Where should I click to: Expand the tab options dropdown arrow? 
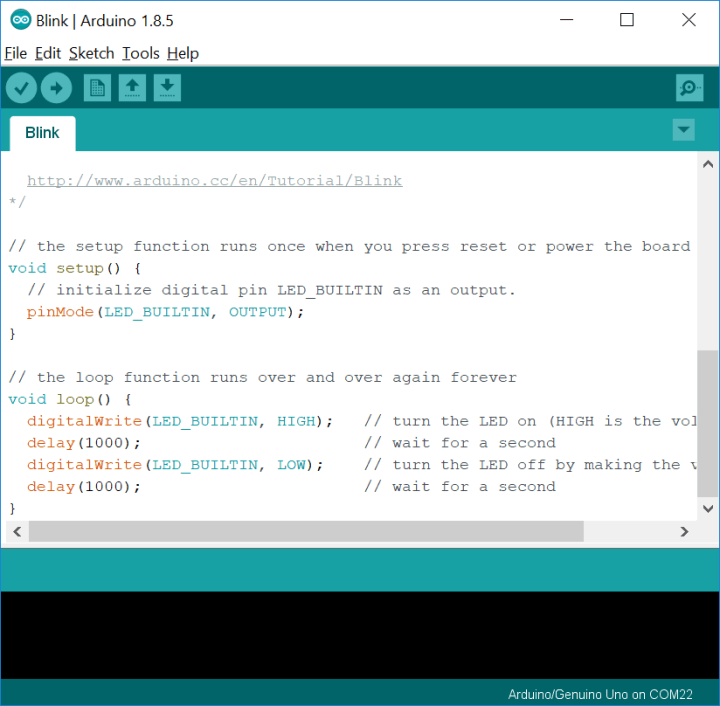(684, 130)
